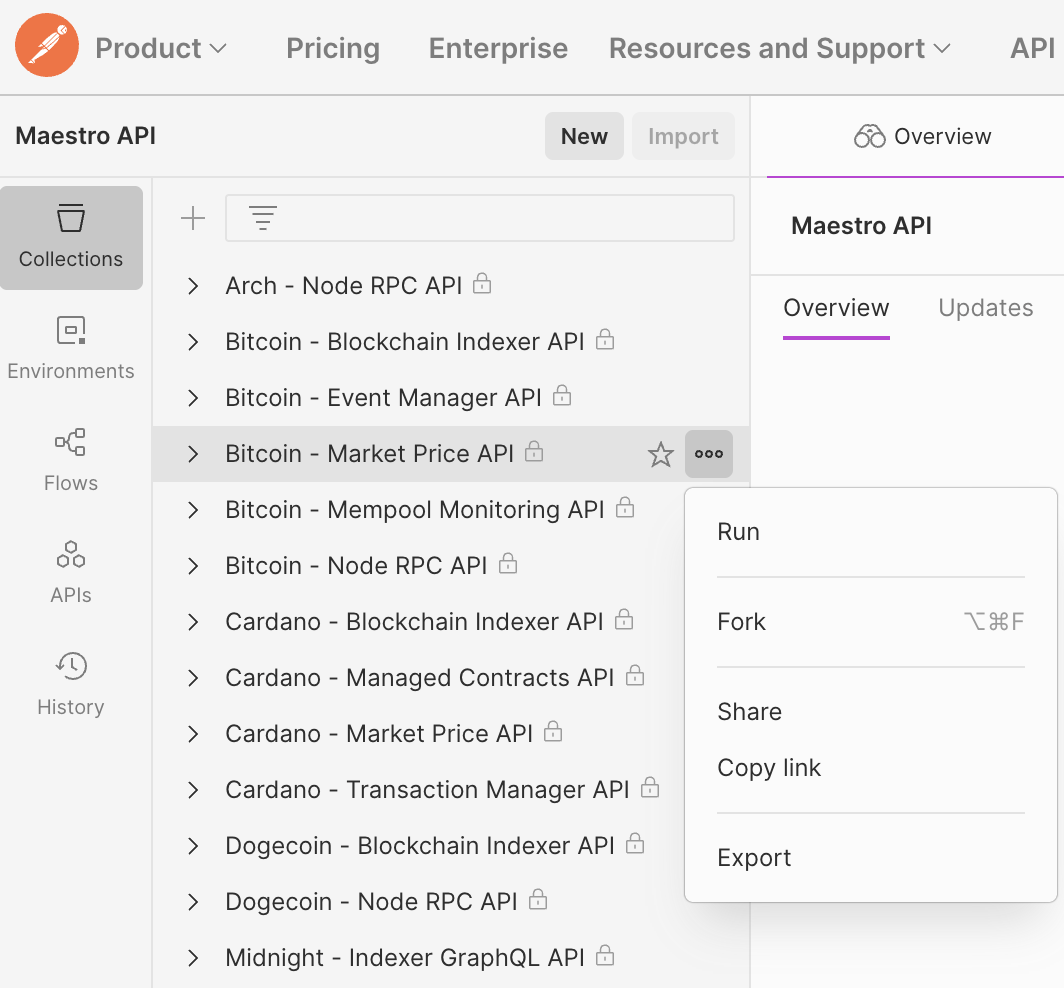1064x988 pixels.
Task: Click the Postman logo in the top bar
Action: 46,46
